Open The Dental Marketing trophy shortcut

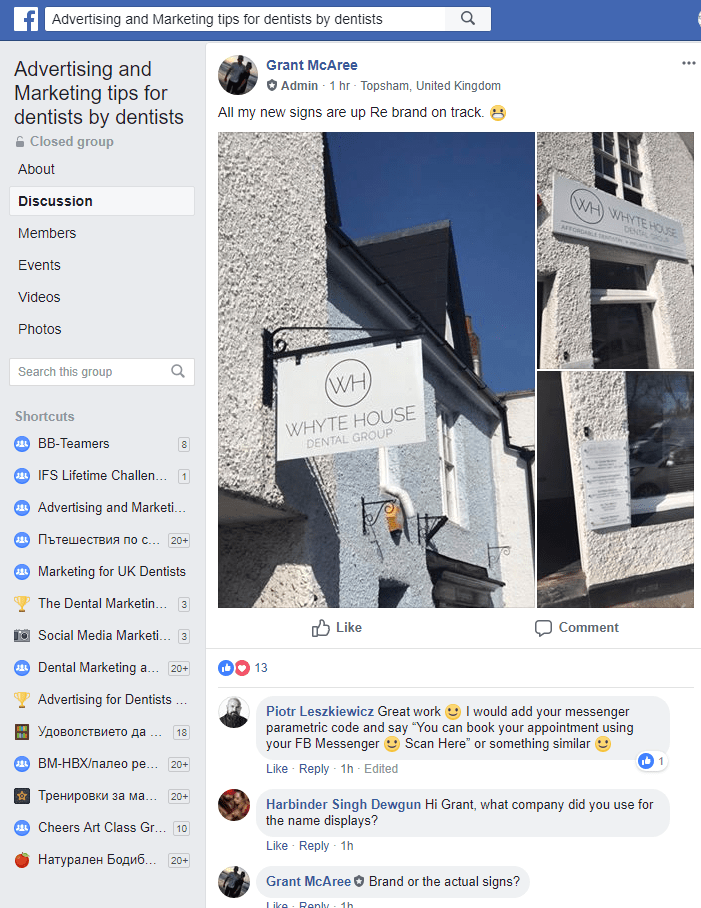tap(102, 603)
